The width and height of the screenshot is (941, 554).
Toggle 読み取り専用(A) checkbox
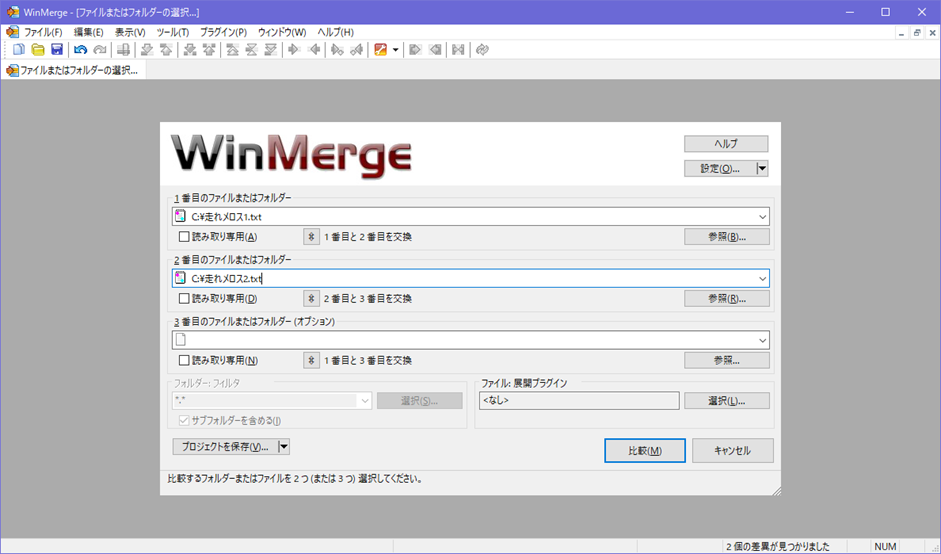[184, 236]
